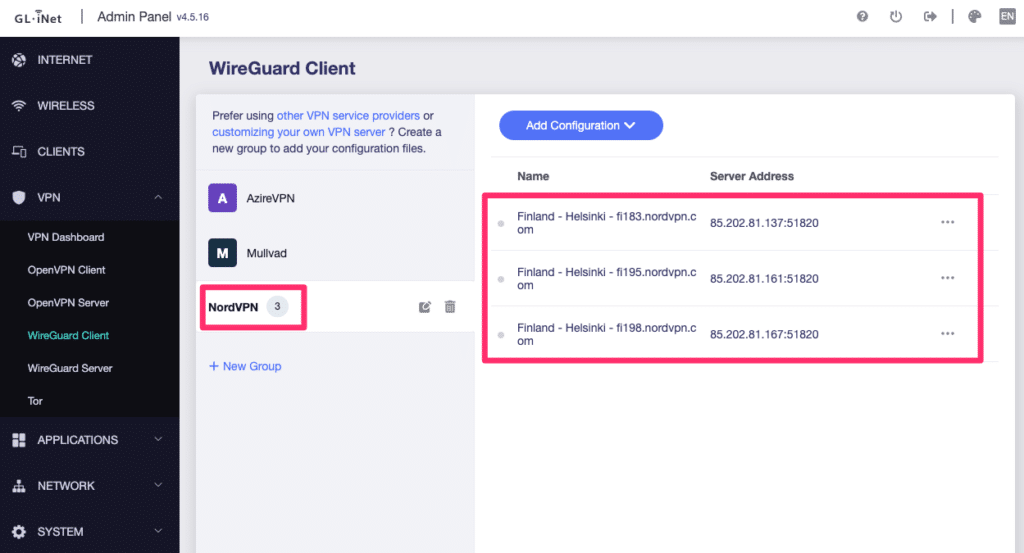This screenshot has width=1024, height=553.
Task: Expand the Network menu chevron
Action: click(x=158, y=485)
